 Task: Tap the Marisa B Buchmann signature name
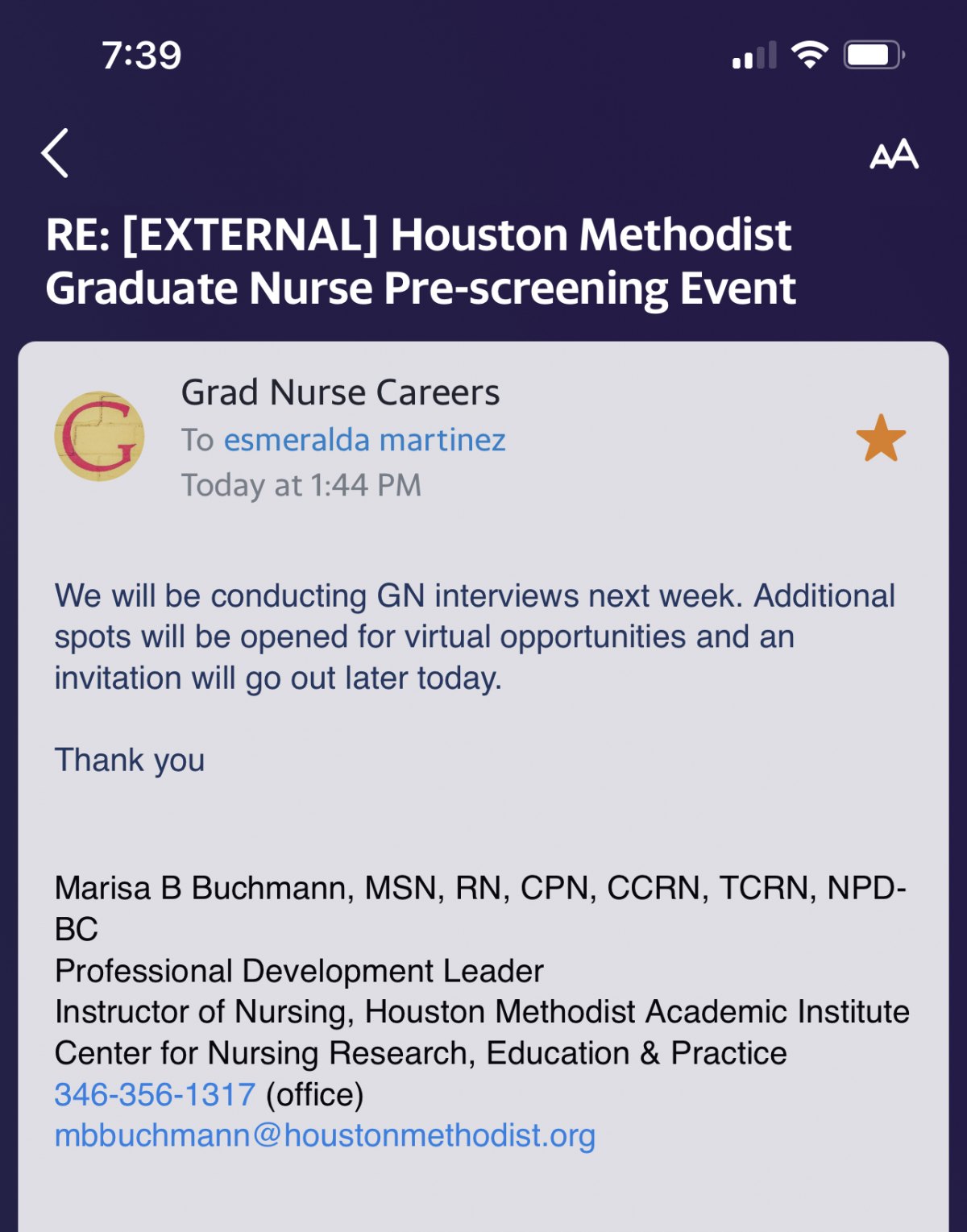[x=481, y=908]
